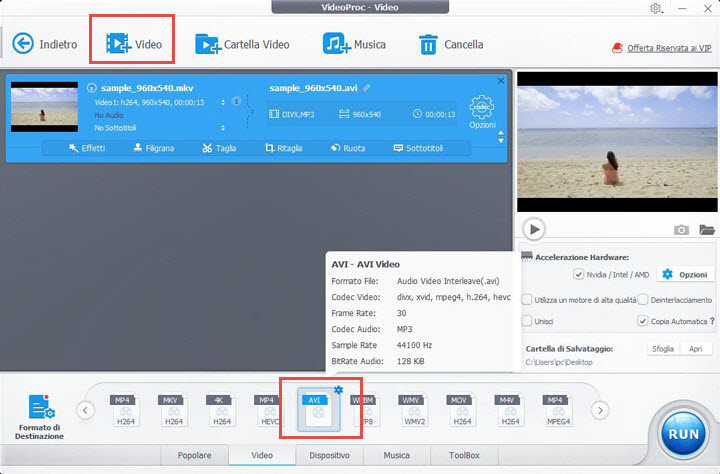Switch to ToolBox tab
The width and height of the screenshot is (720, 474).
[x=464, y=455]
